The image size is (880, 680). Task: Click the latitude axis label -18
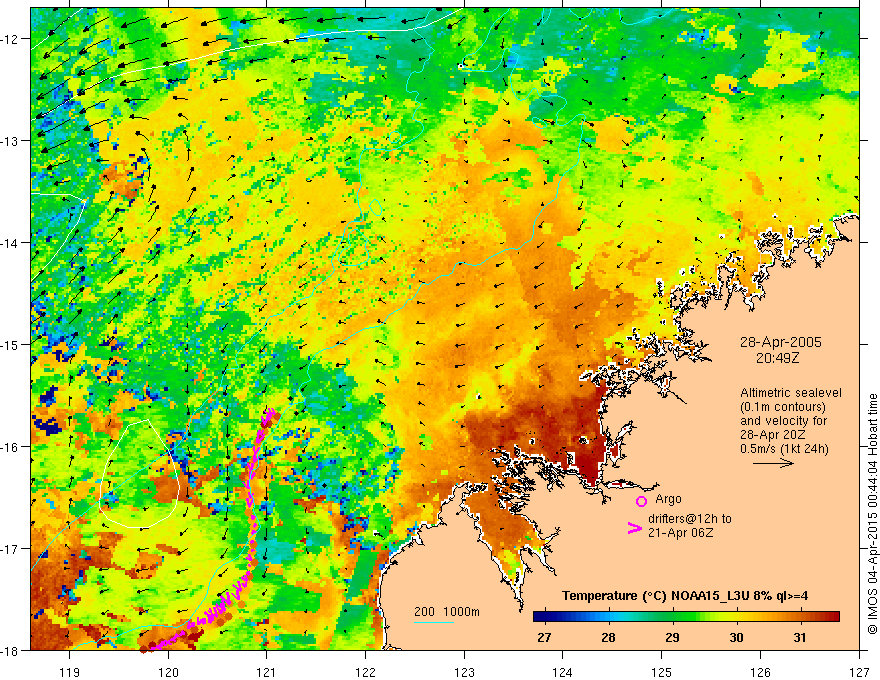pos(10,650)
